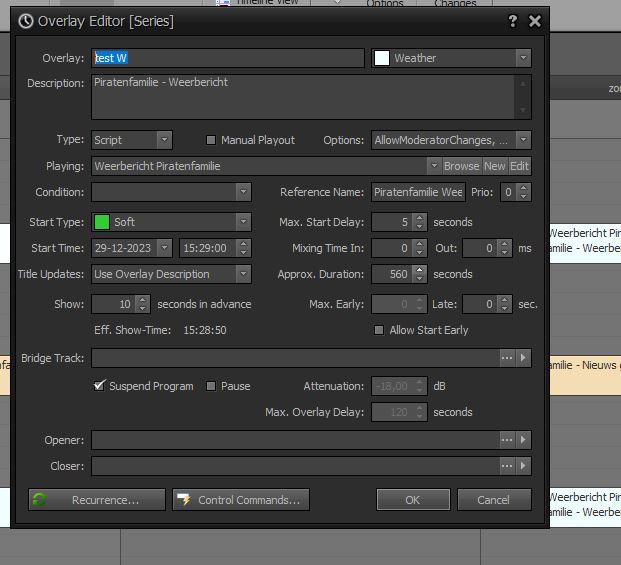This screenshot has height=565, width=621.
Task: Click the Bridge Track input field
Action: click(295, 358)
